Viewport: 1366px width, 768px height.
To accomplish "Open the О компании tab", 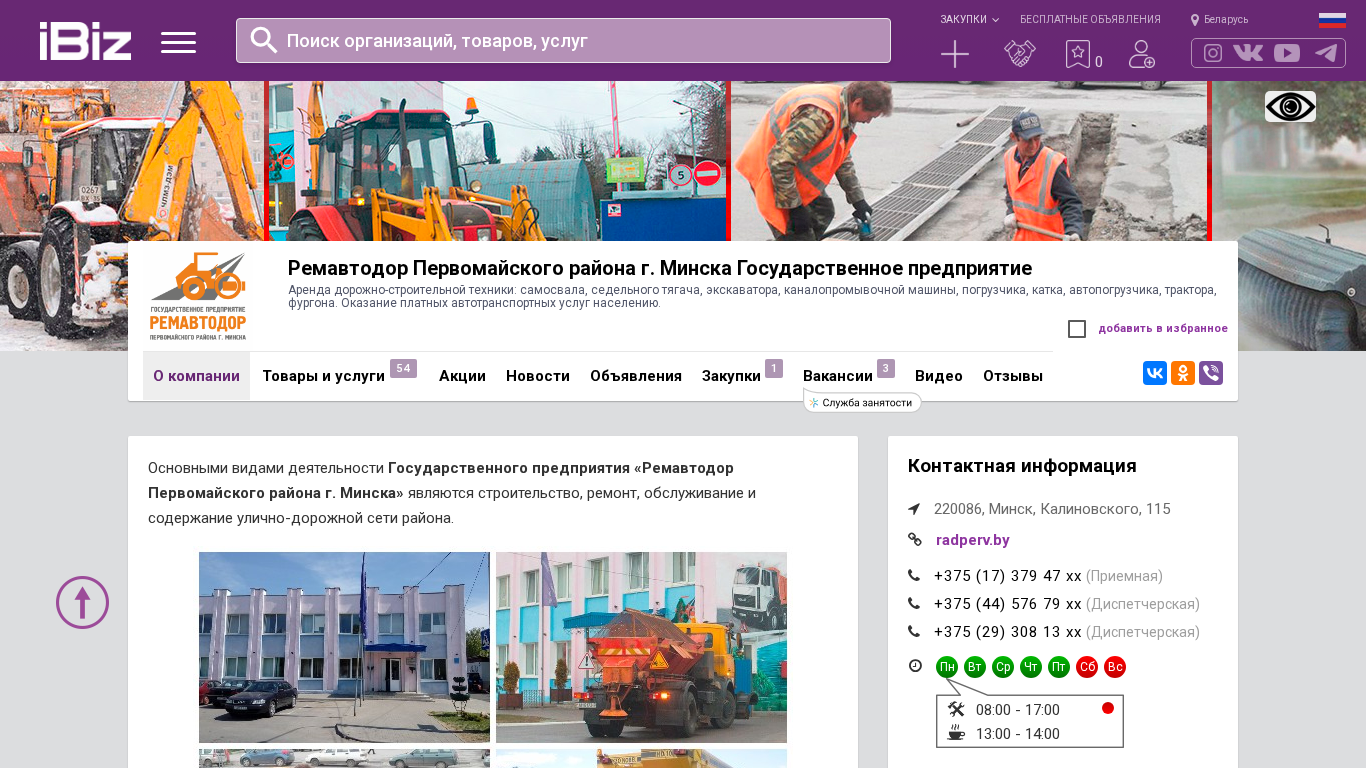I will tap(196, 376).
